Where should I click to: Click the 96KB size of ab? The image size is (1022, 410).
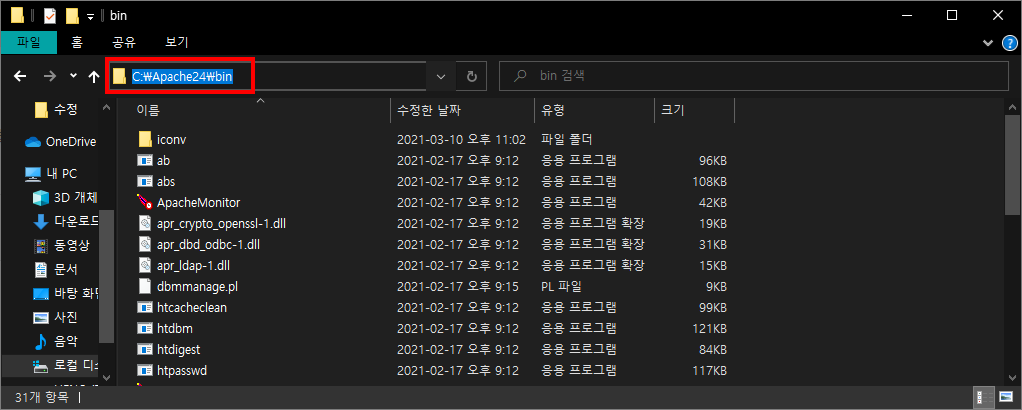click(713, 160)
